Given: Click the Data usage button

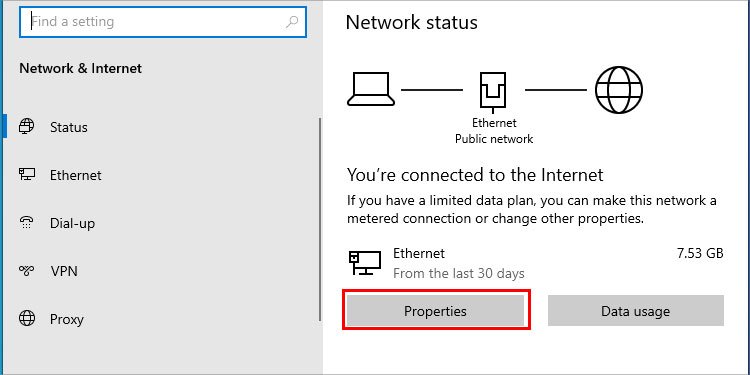Looking at the screenshot, I should [x=636, y=311].
